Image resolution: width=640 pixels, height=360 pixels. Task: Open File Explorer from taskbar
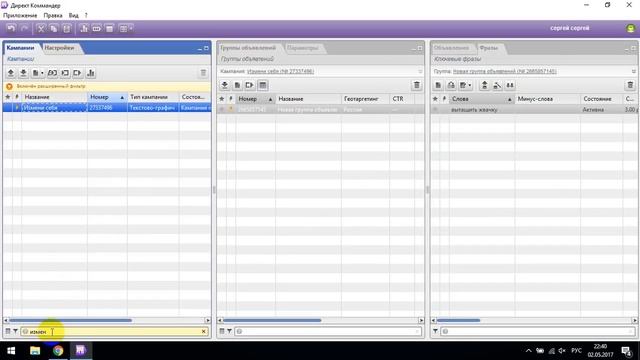tap(35, 351)
